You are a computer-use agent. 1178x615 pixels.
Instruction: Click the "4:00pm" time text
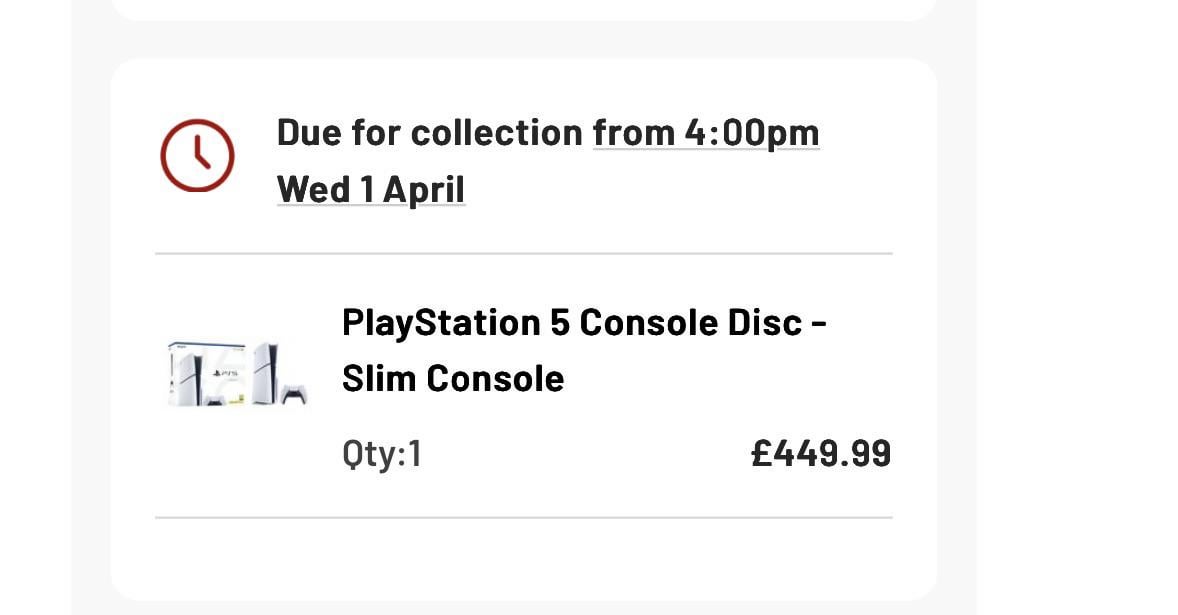tap(752, 133)
